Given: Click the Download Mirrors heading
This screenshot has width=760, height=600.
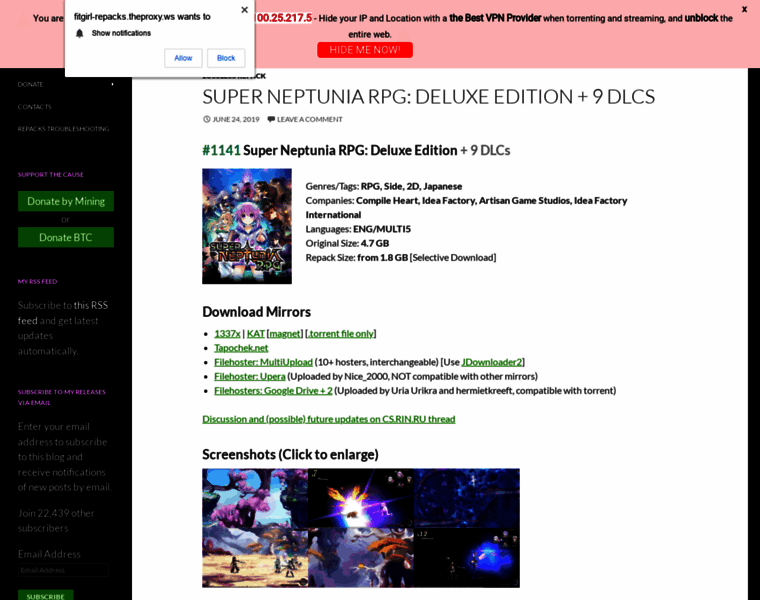Looking at the screenshot, I should click(x=256, y=312).
